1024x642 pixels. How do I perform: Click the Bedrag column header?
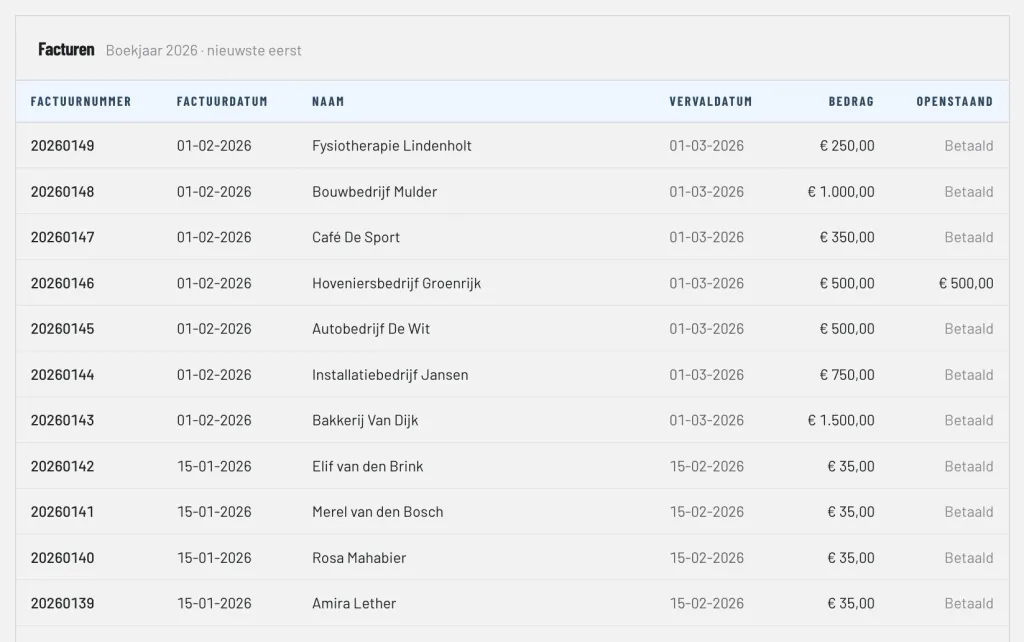coord(851,101)
